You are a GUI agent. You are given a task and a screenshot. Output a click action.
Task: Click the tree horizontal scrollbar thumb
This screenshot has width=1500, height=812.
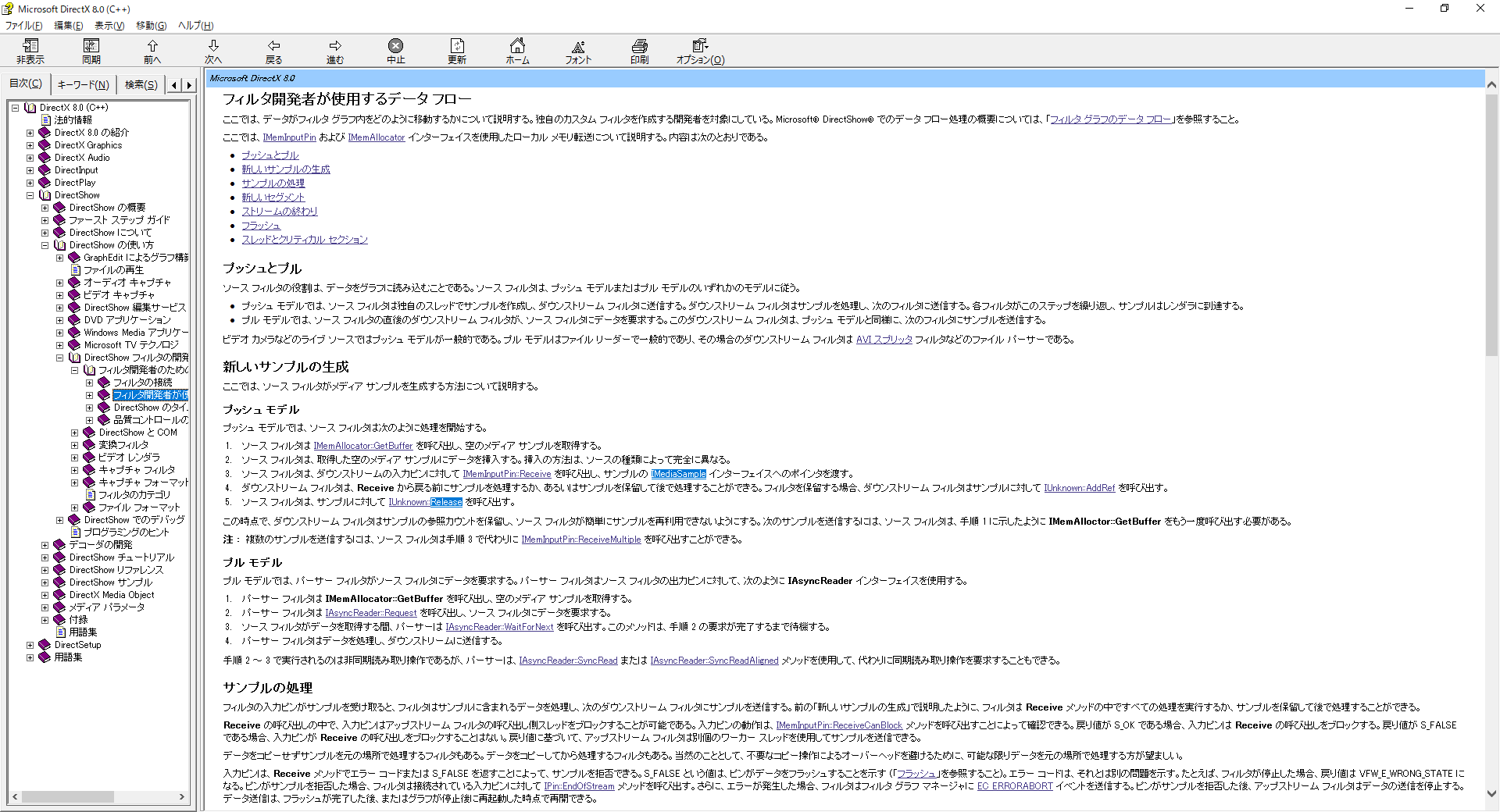[x=67, y=797]
